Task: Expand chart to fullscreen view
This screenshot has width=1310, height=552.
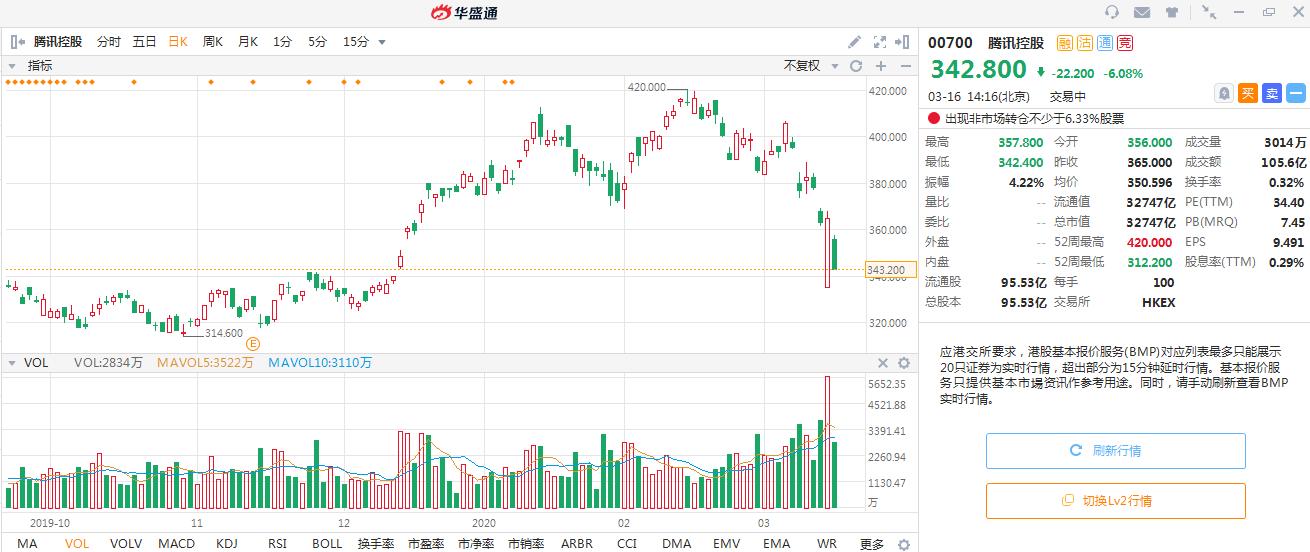Action: (x=880, y=42)
